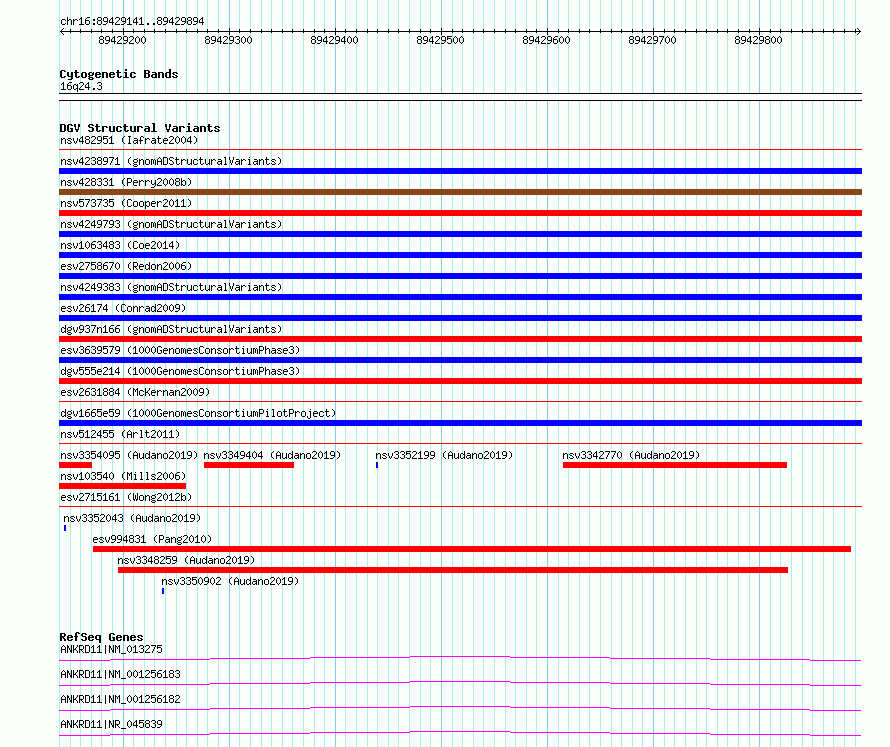This screenshot has height=747, width=890.
Task: Select the nsv4249383 (gnomADStructuralVariants) label
Action: pyautogui.click(x=171, y=287)
